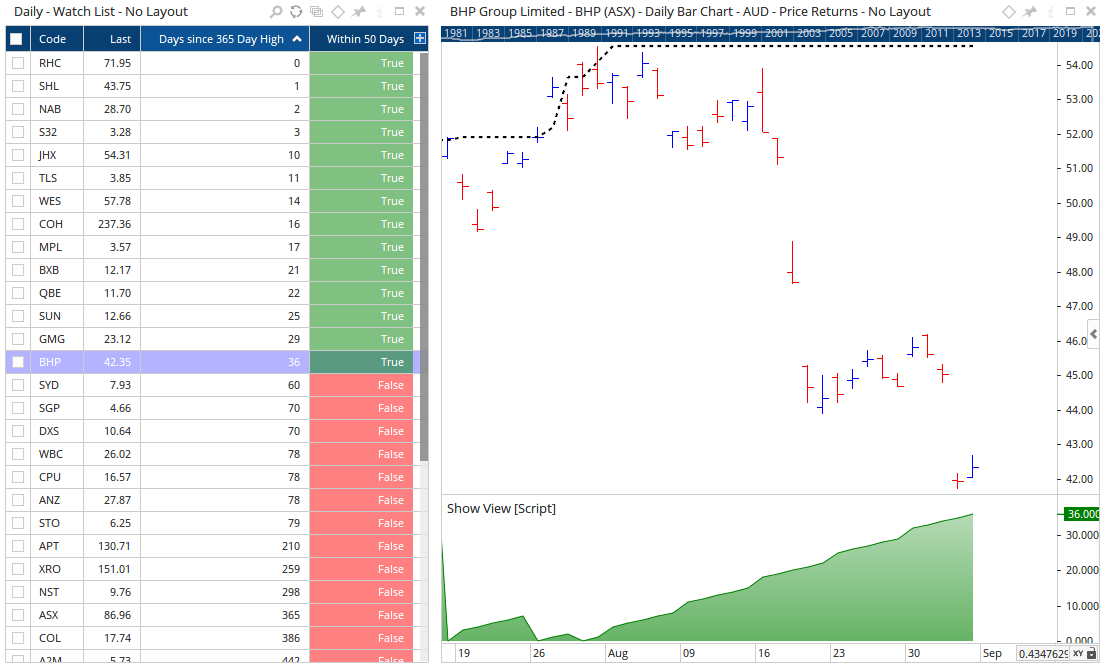The width and height of the screenshot is (1103, 665).
Task: Click the 0.4347629 value field
Action: (x=1043, y=654)
